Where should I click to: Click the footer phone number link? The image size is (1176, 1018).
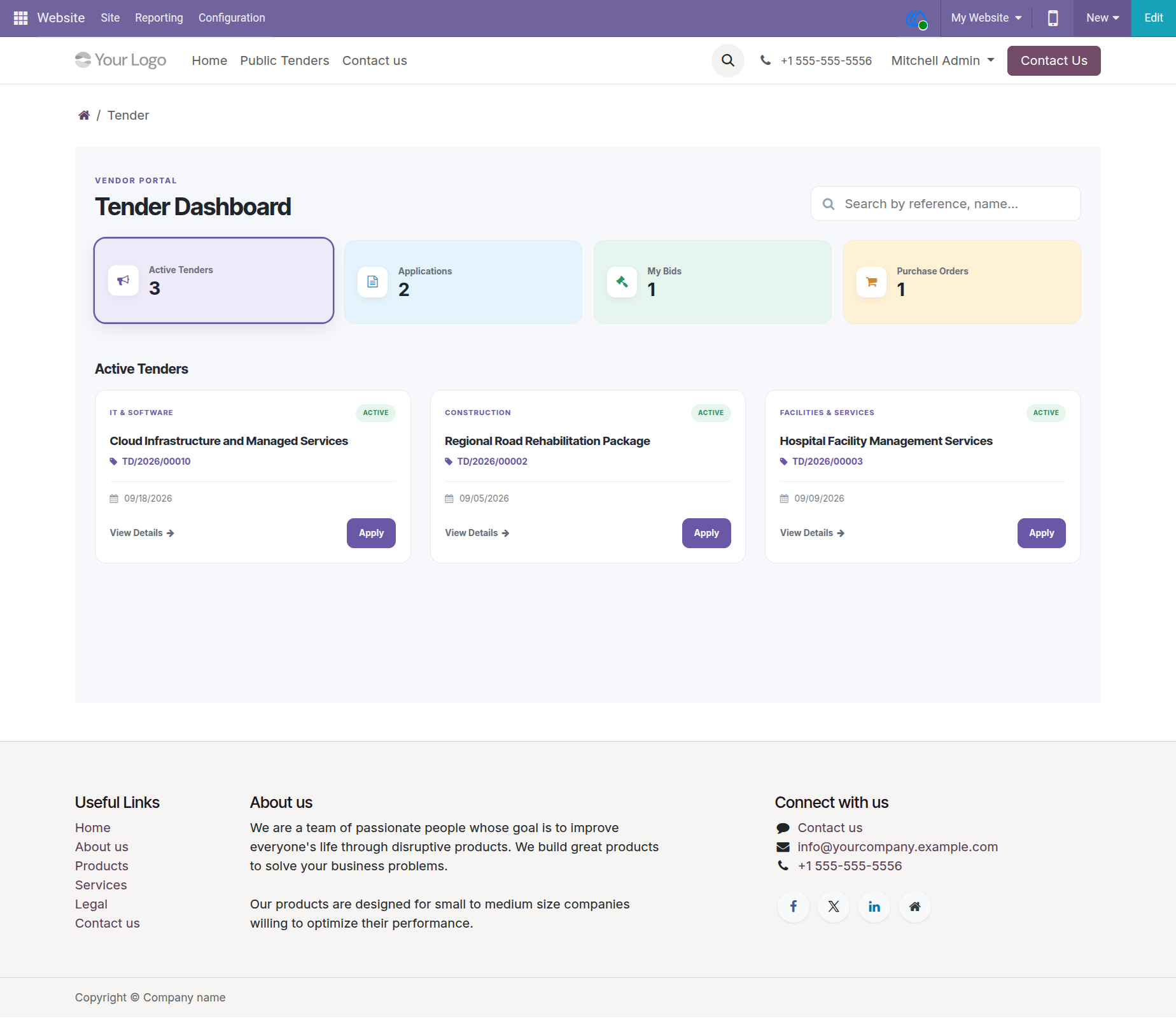click(850, 866)
